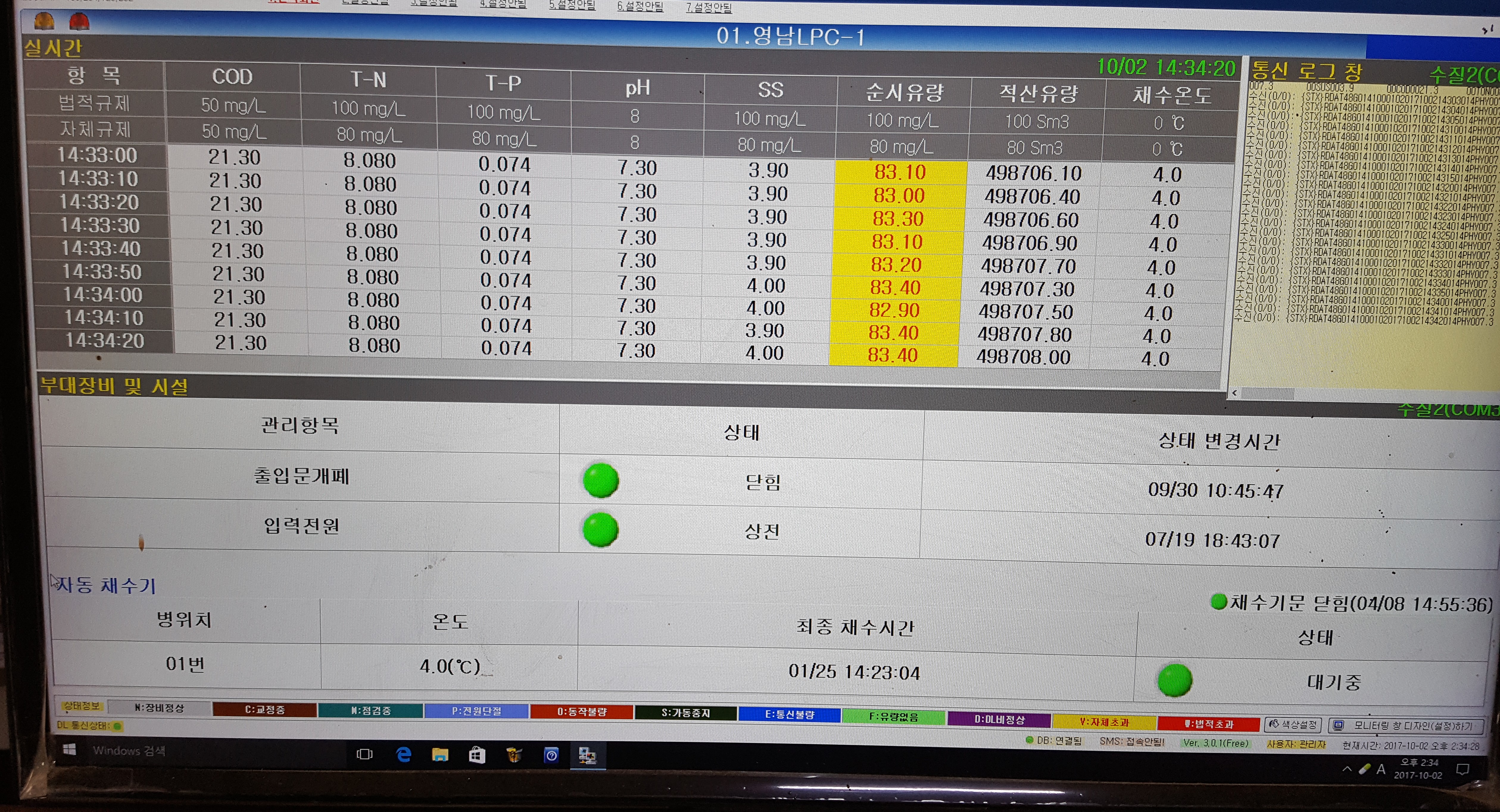The image size is (1500, 812).
Task: Click the red siren alarm icon
Action: click(79, 21)
